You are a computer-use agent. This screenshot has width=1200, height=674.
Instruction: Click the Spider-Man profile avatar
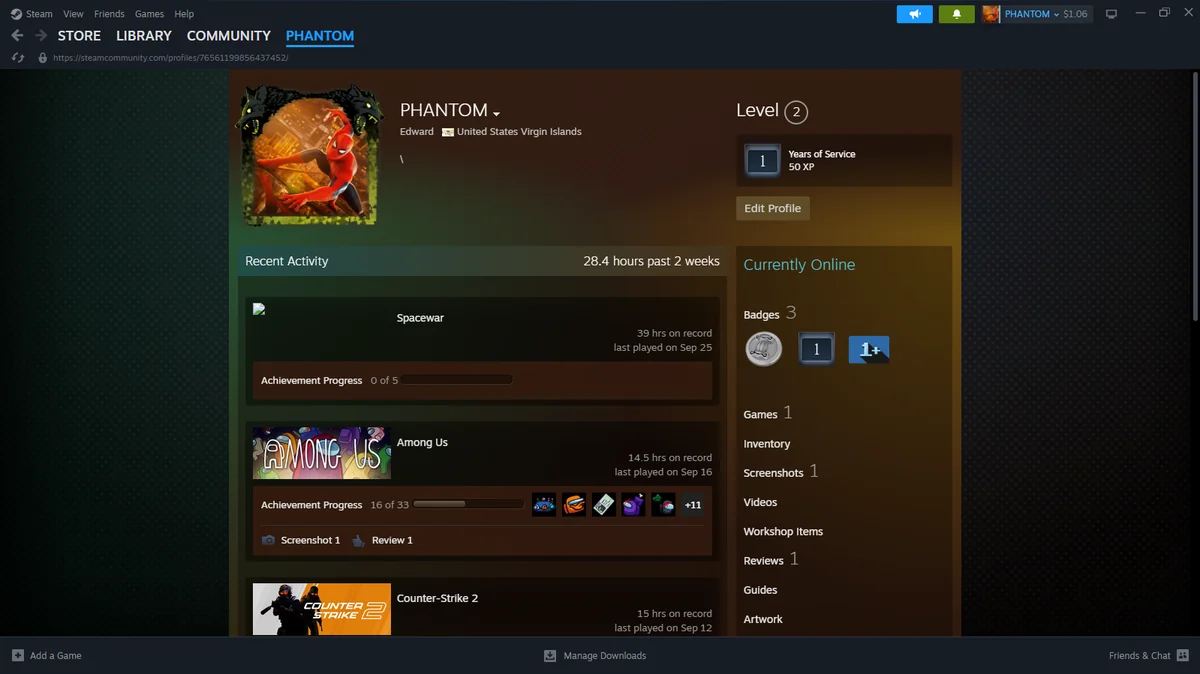309,155
